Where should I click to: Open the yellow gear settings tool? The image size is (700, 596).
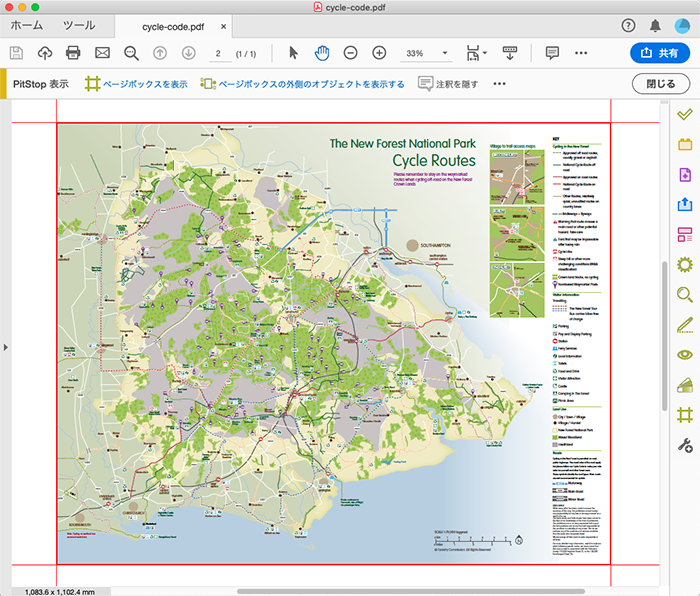click(x=685, y=264)
